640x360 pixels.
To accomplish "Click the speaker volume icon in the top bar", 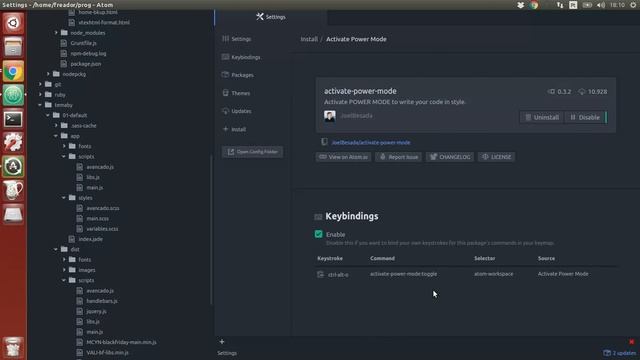I will pos(601,5).
